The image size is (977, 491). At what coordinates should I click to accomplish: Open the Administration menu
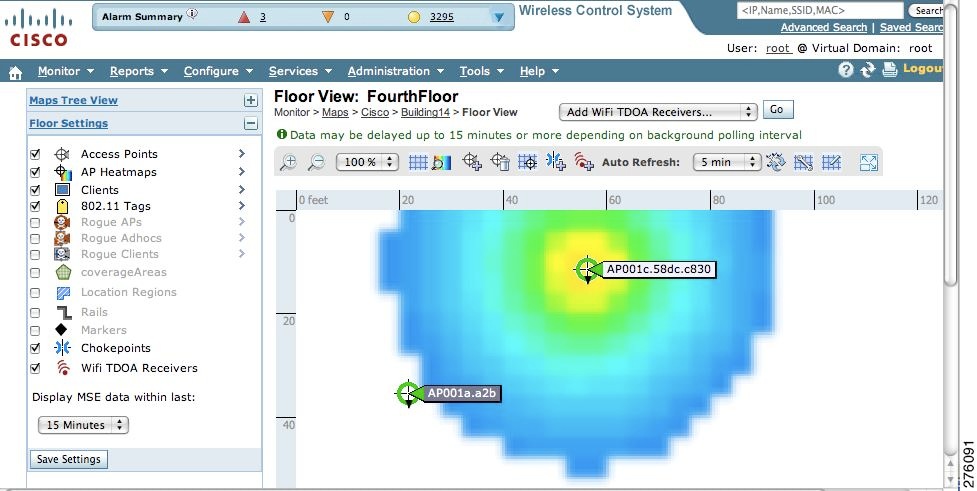click(x=396, y=71)
